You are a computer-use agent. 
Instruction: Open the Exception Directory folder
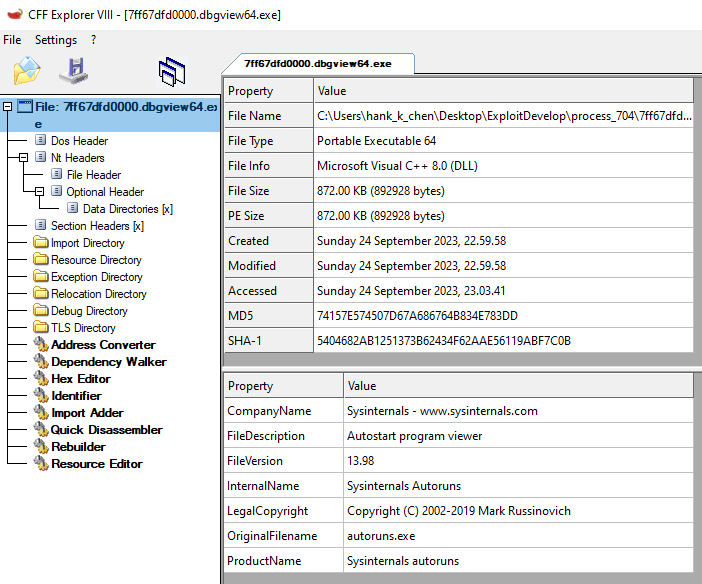point(97,277)
